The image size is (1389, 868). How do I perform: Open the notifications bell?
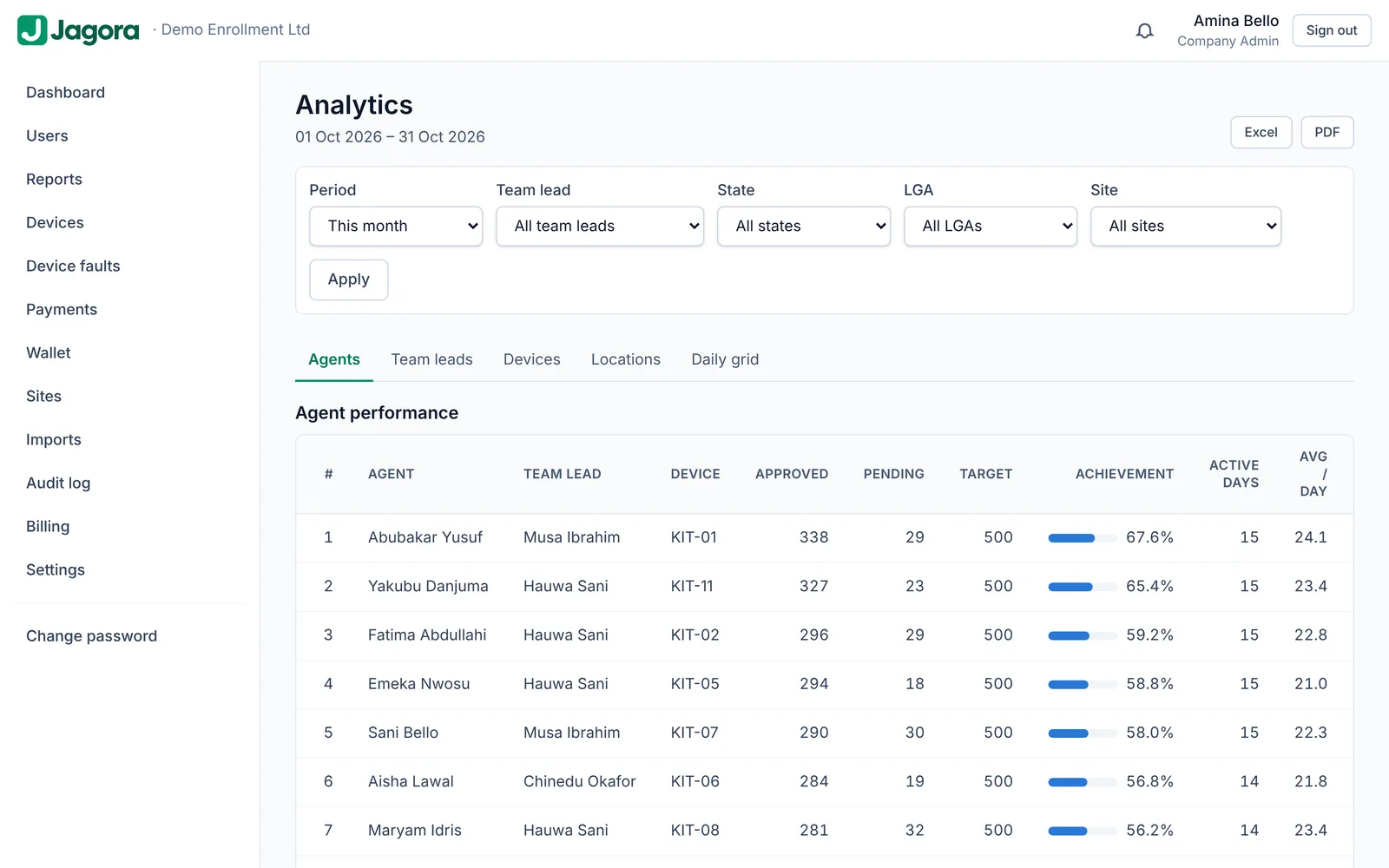click(1145, 31)
